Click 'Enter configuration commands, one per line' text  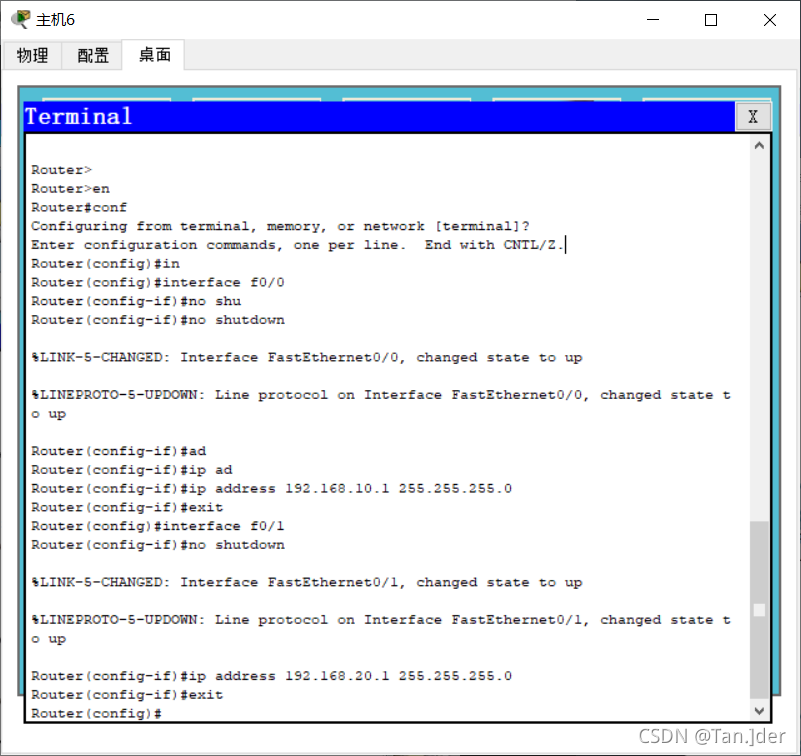pos(219,245)
